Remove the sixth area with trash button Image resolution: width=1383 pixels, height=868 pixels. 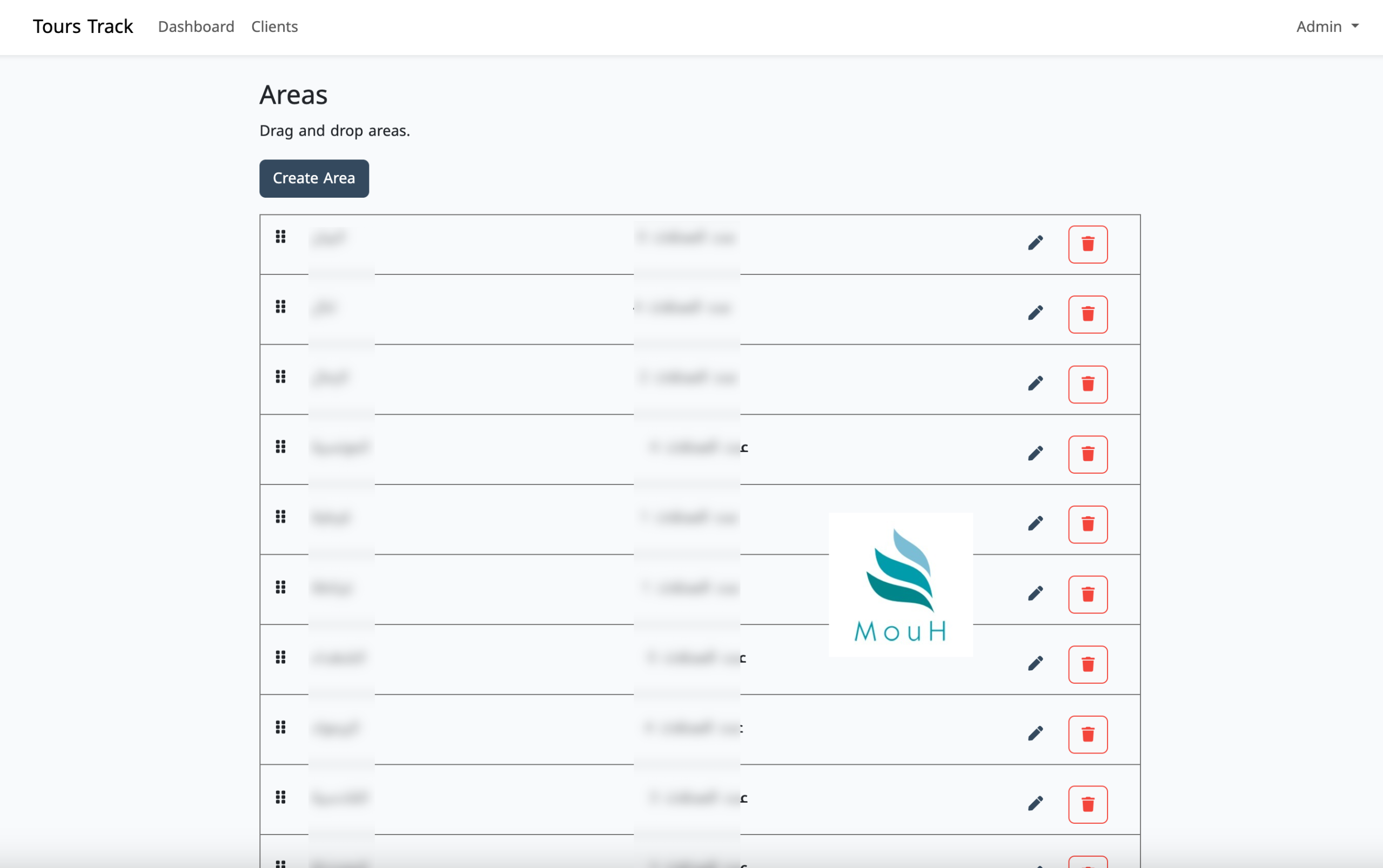(x=1087, y=595)
